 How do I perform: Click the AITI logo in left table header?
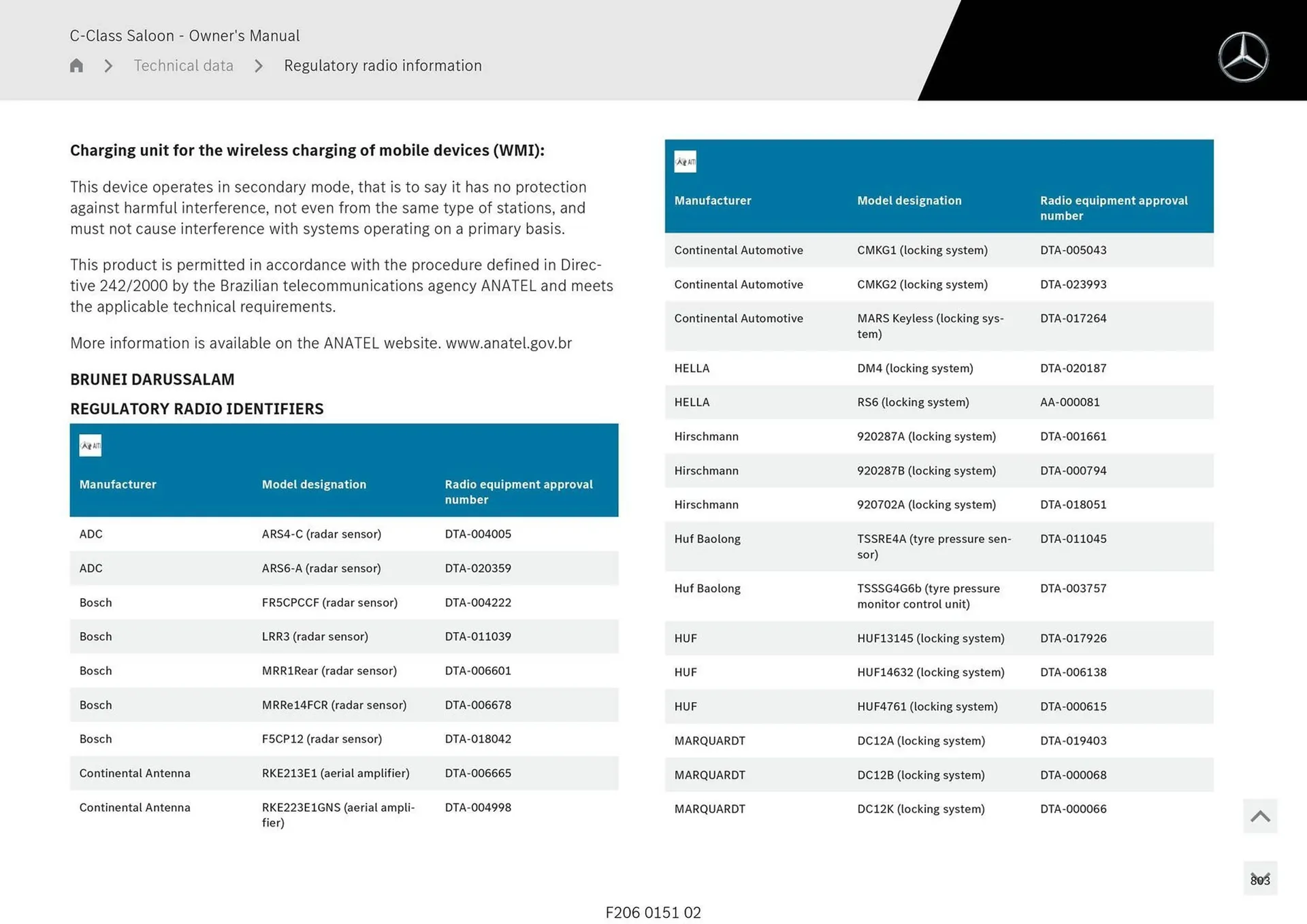[90, 446]
